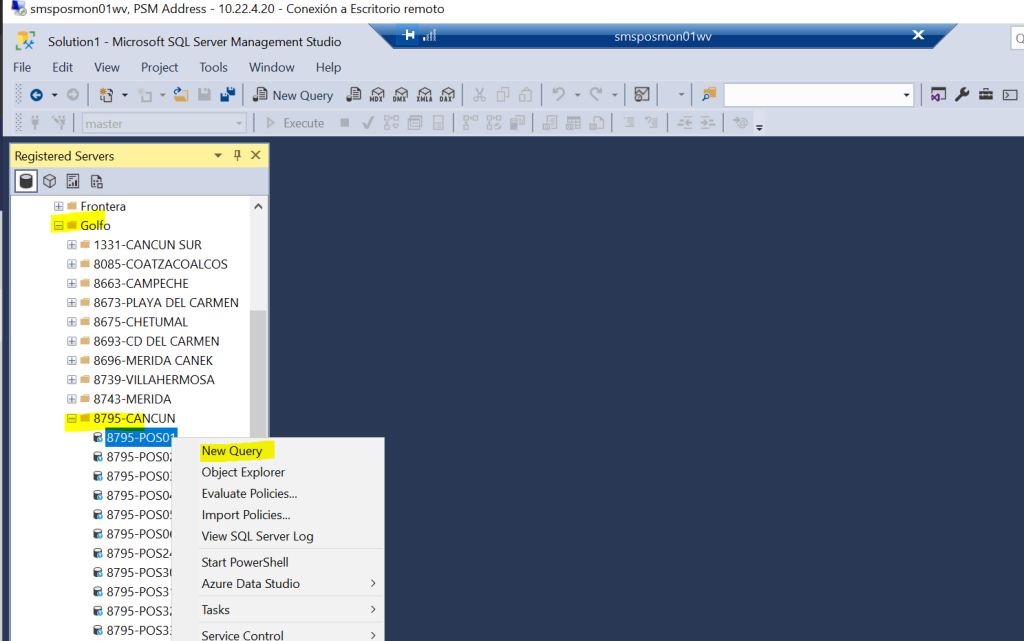Pin the remote desktop connection bar
Viewport: 1024px width, 641px height.
coord(409,35)
